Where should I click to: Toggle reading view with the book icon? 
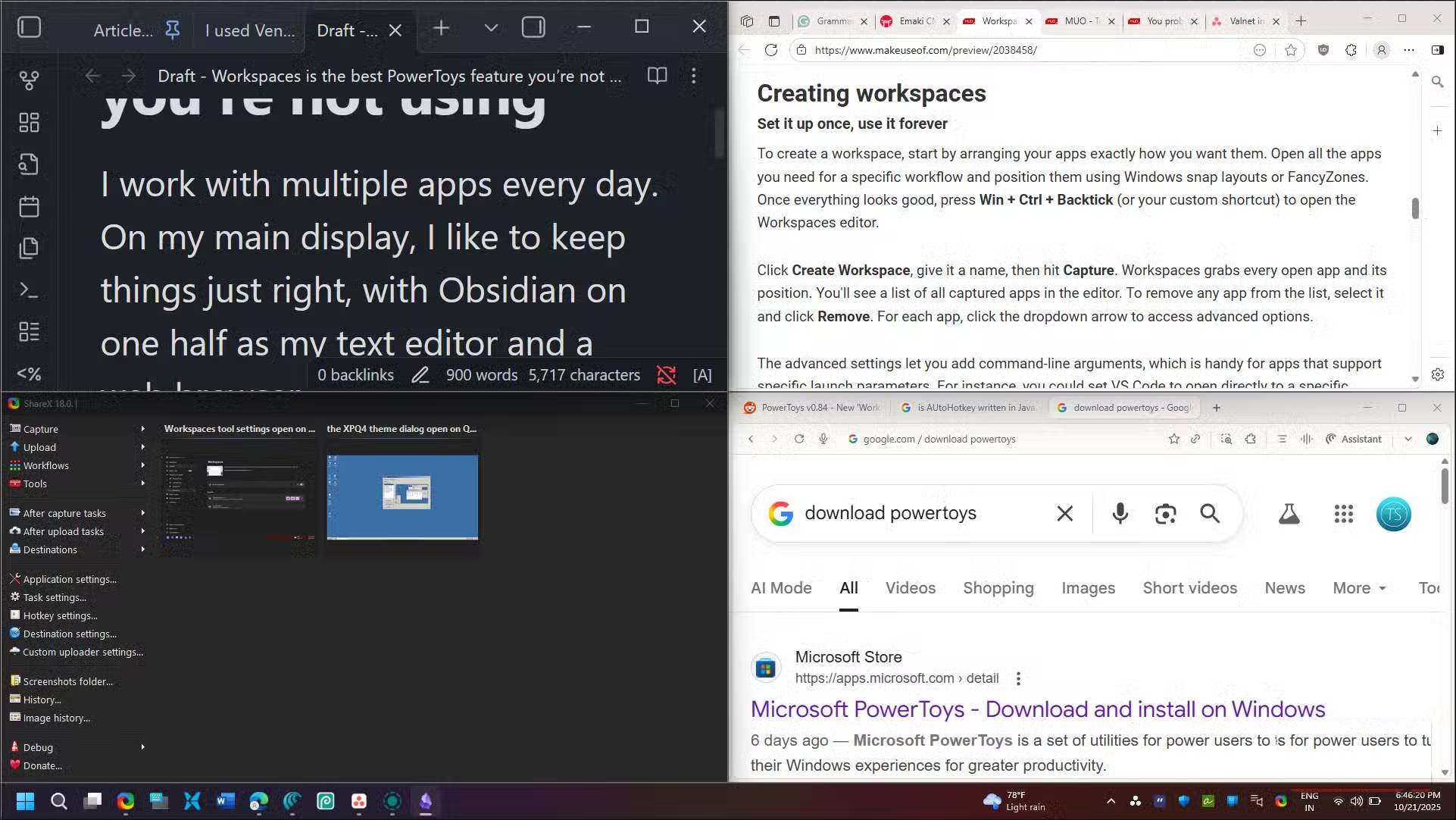pyautogui.click(x=657, y=76)
